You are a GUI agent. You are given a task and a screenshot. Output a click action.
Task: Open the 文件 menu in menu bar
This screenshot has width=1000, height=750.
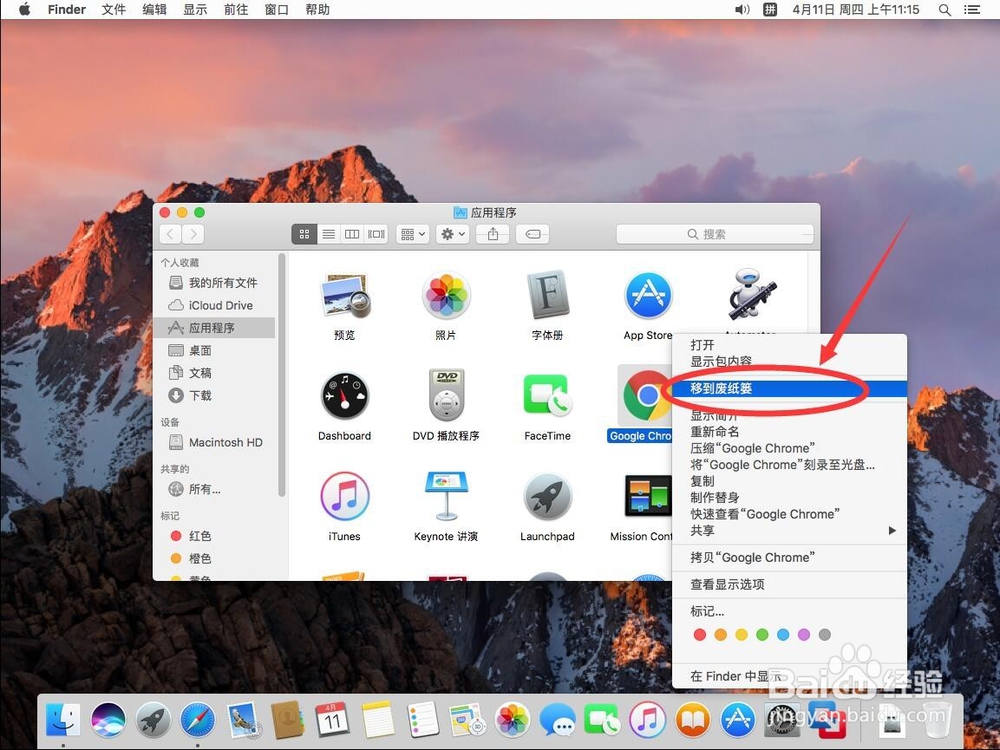114,10
